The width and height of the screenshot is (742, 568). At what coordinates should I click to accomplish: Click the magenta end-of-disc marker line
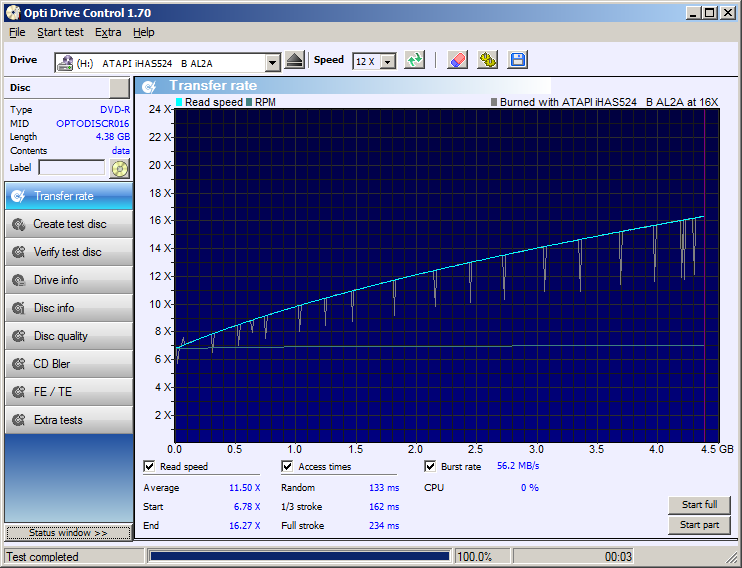point(705,275)
